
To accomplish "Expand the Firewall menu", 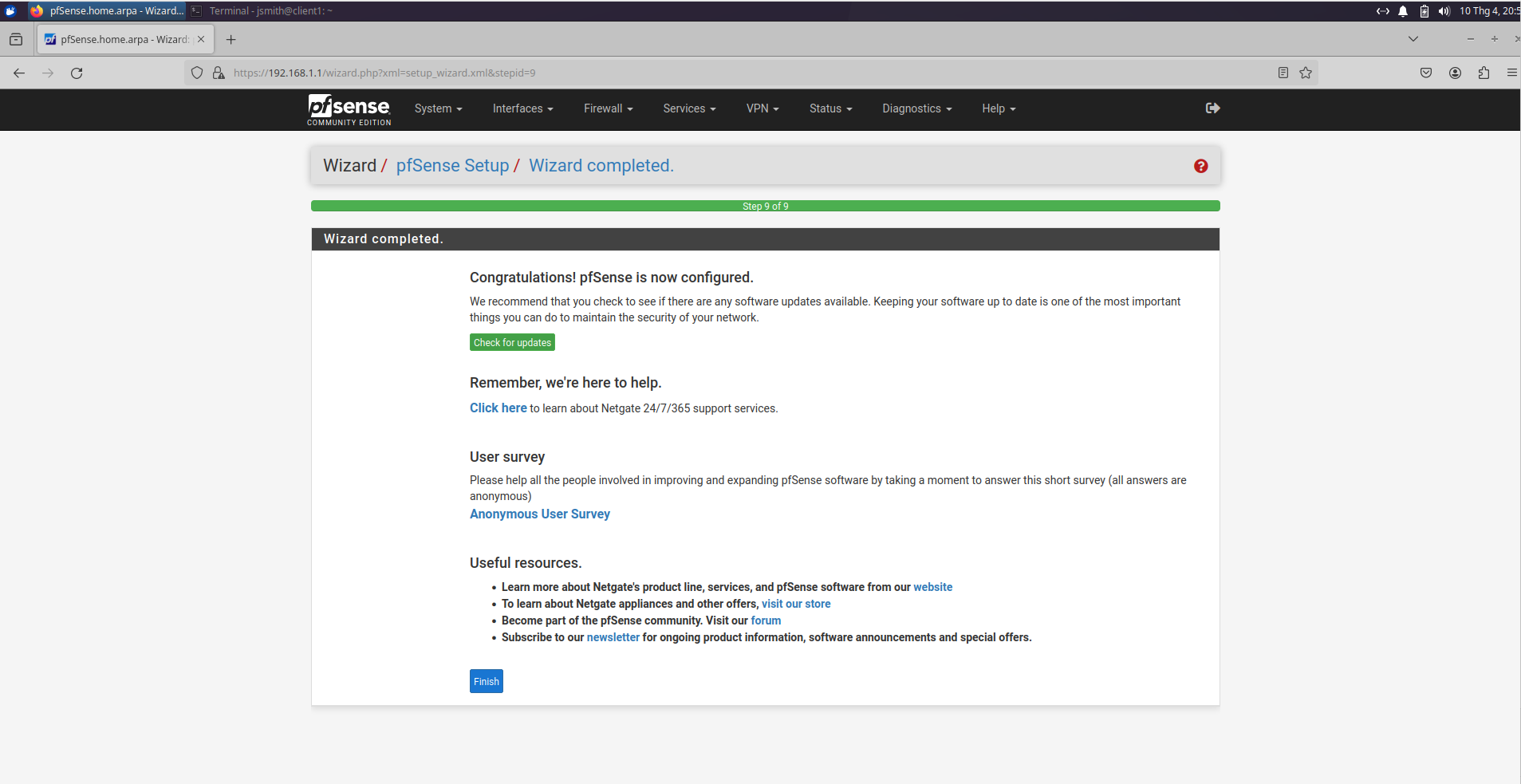I will pos(608,108).
